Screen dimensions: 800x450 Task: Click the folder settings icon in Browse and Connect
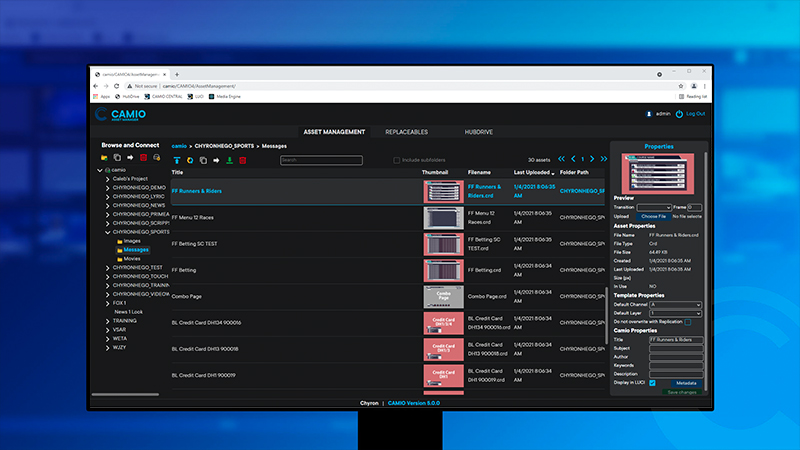157,158
